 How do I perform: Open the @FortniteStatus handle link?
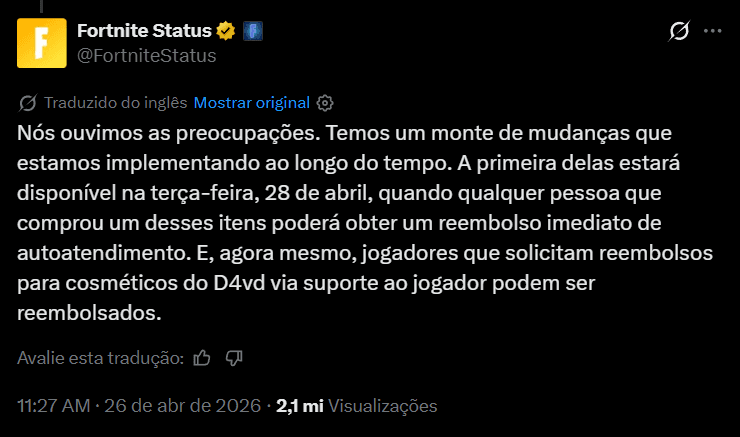146,55
